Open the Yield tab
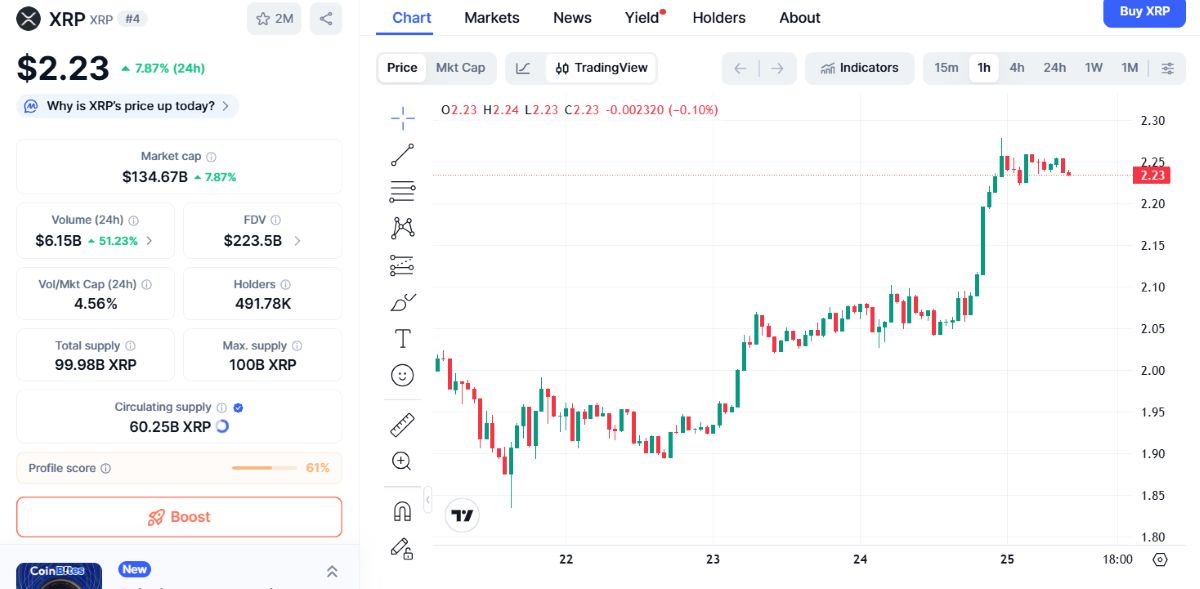Viewport: 1200px width, 589px height. coord(644,18)
